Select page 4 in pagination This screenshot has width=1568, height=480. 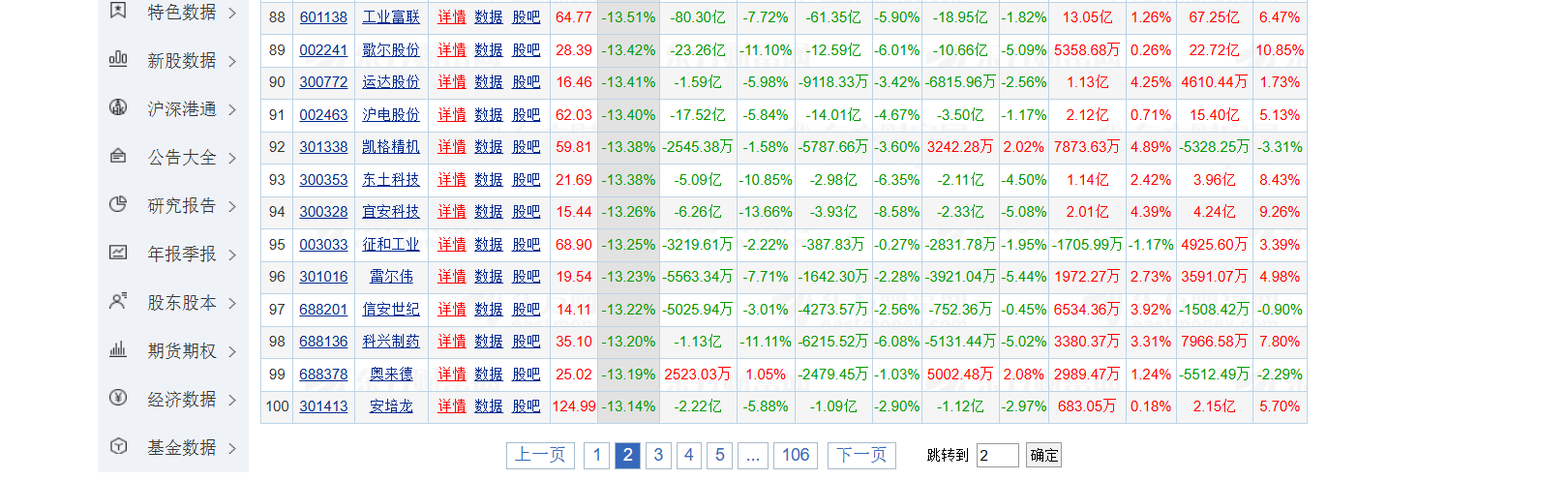pyautogui.click(x=689, y=455)
